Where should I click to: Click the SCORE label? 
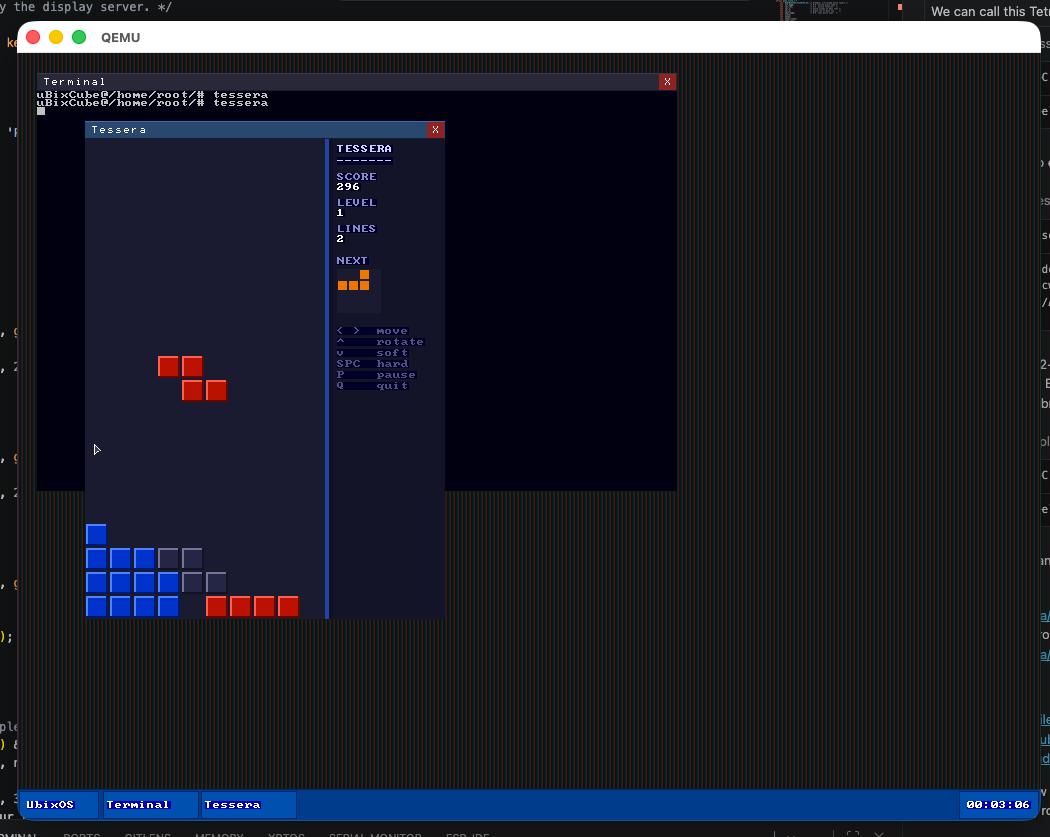coord(356,177)
